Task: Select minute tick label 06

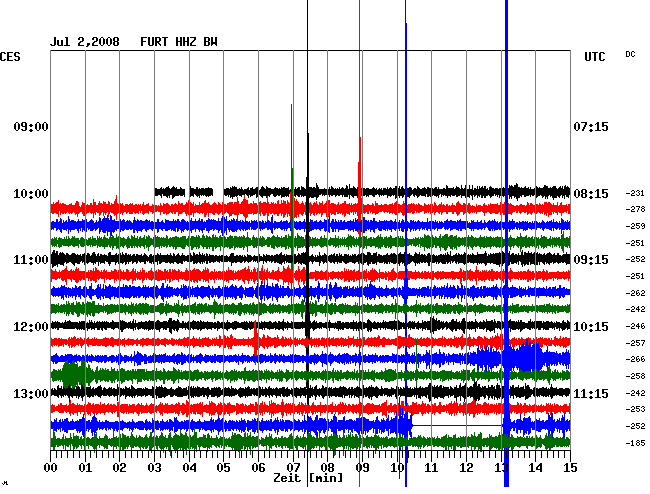Action: tap(258, 468)
